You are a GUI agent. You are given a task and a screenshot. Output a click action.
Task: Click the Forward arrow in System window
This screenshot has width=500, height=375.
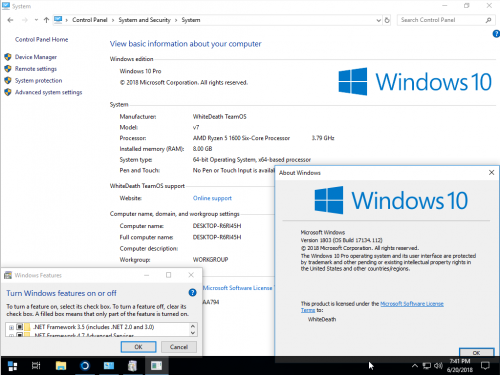click(x=25, y=20)
